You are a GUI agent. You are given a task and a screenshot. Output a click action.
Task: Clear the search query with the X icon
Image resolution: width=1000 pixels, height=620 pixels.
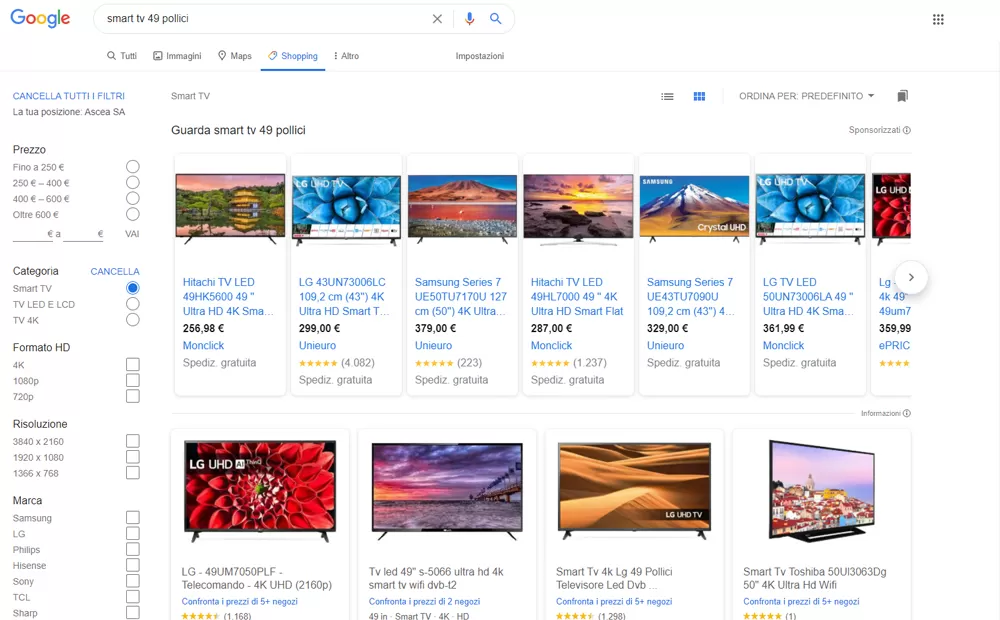(437, 18)
